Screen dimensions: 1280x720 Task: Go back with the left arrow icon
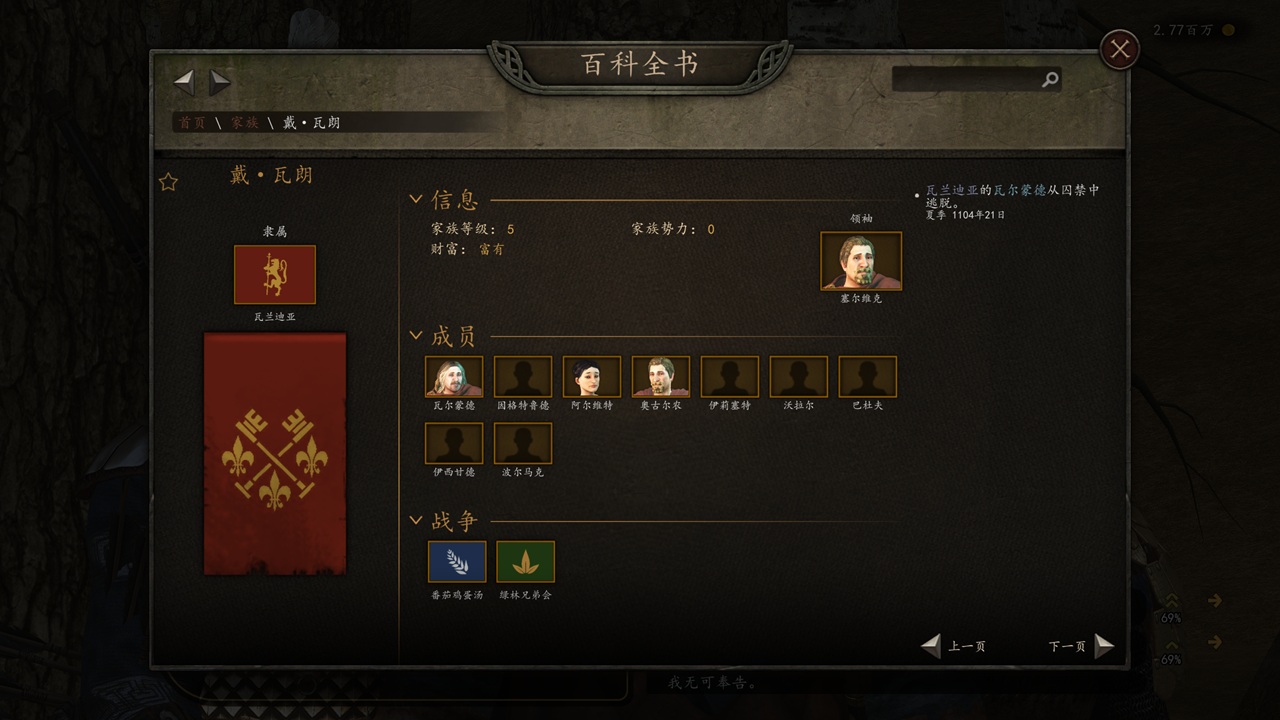coord(184,82)
